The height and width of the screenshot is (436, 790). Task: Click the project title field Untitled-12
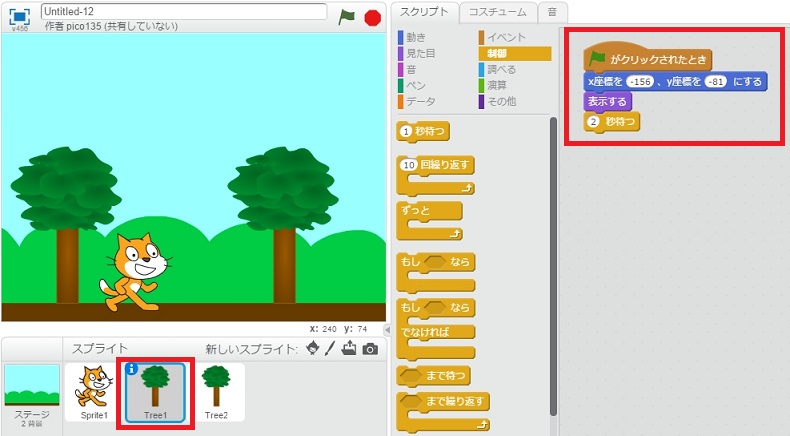(184, 12)
